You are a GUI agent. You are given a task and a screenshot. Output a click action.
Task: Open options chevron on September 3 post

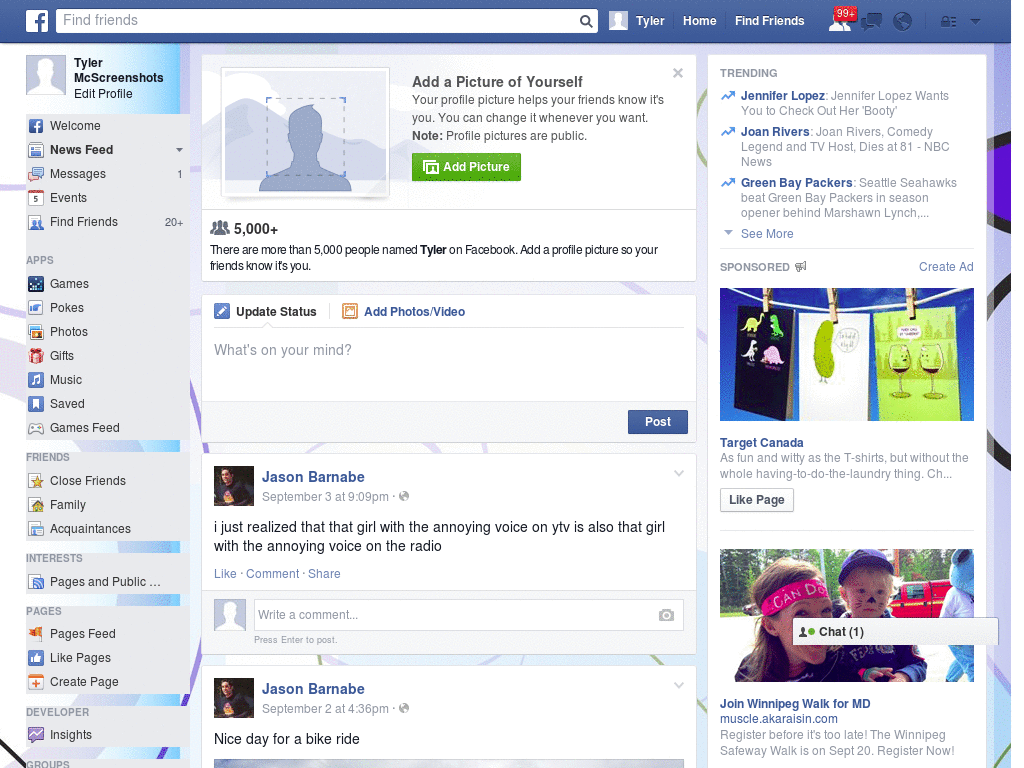[x=679, y=473]
